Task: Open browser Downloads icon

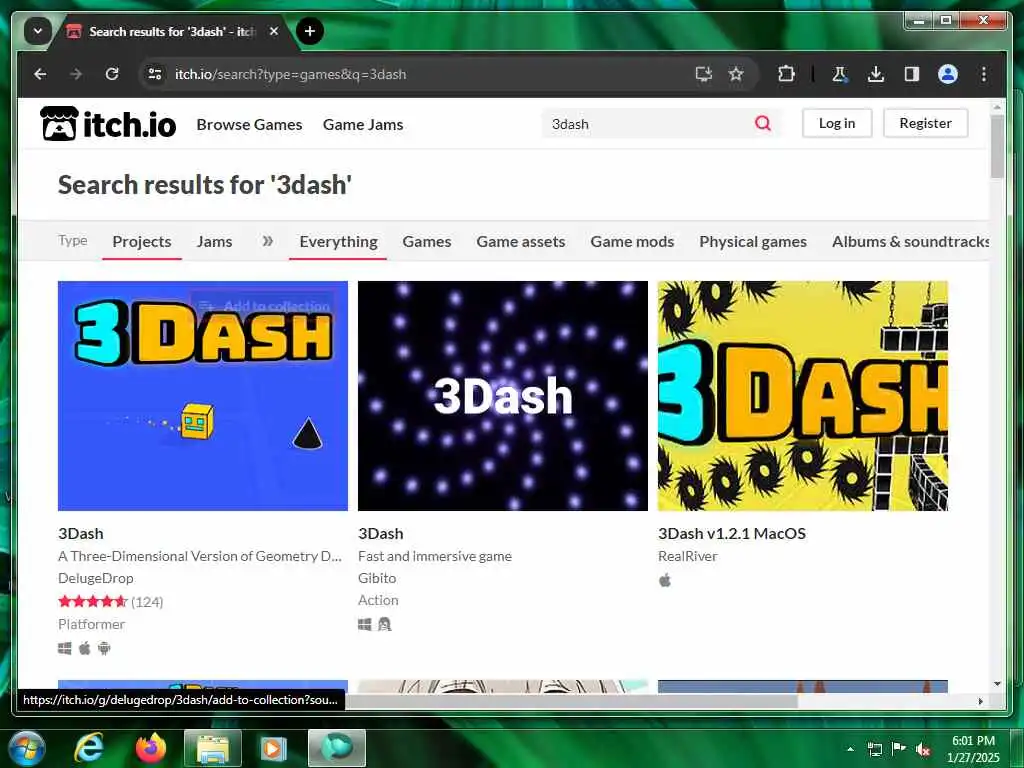Action: [876, 74]
